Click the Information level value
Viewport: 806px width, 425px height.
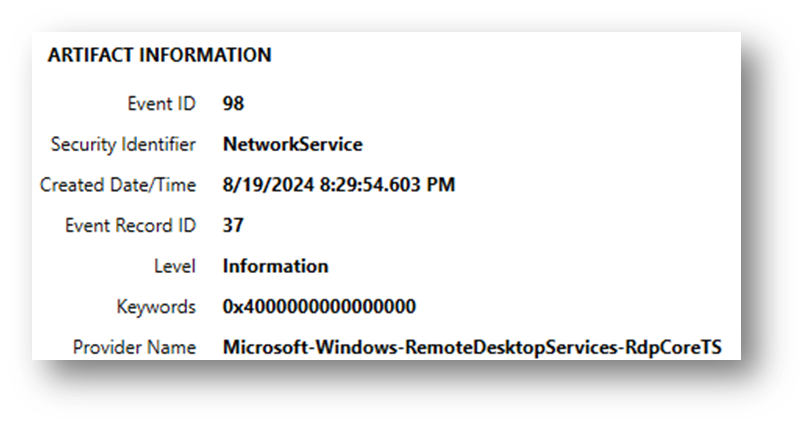coord(276,266)
